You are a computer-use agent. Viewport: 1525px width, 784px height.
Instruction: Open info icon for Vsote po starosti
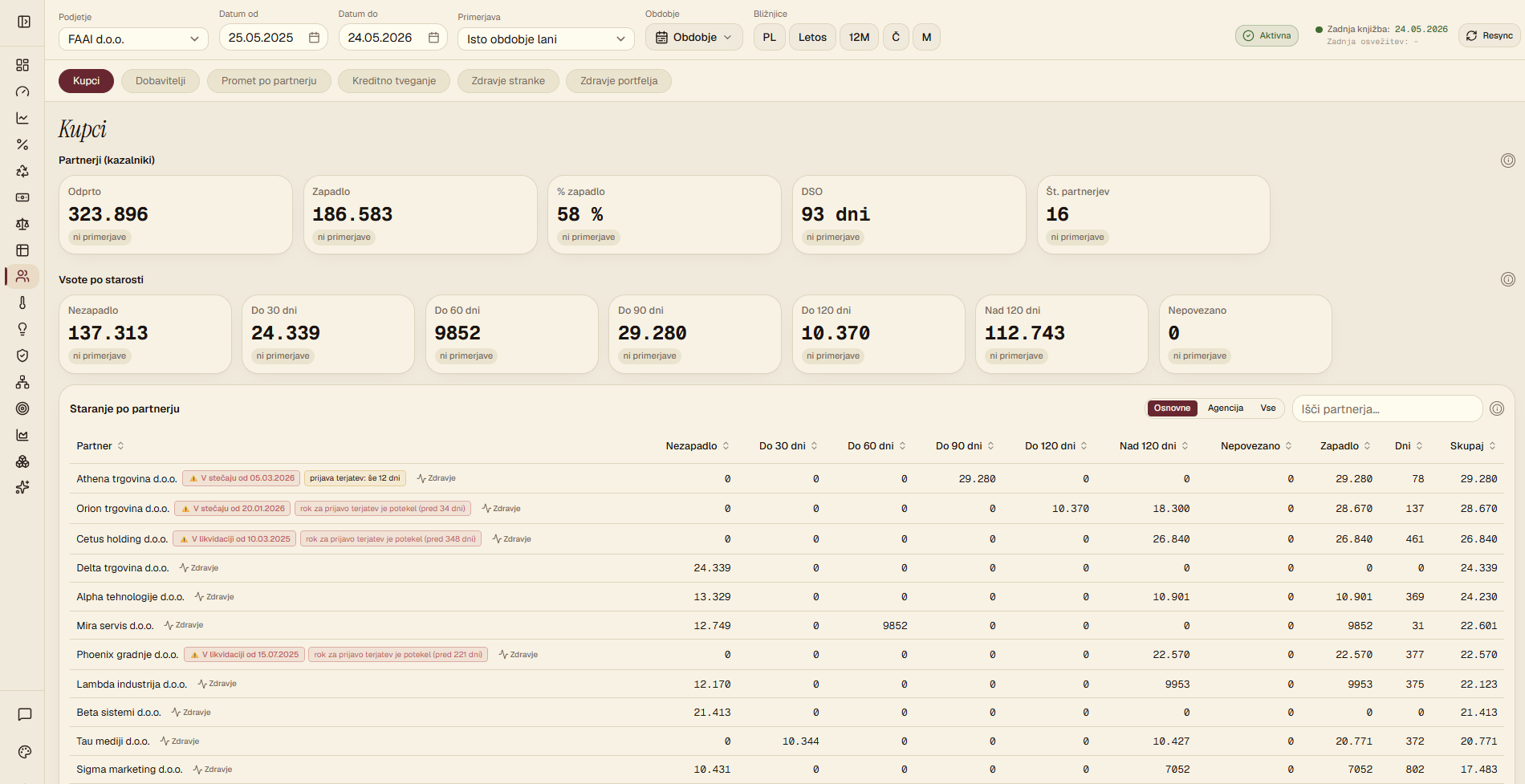1508,279
